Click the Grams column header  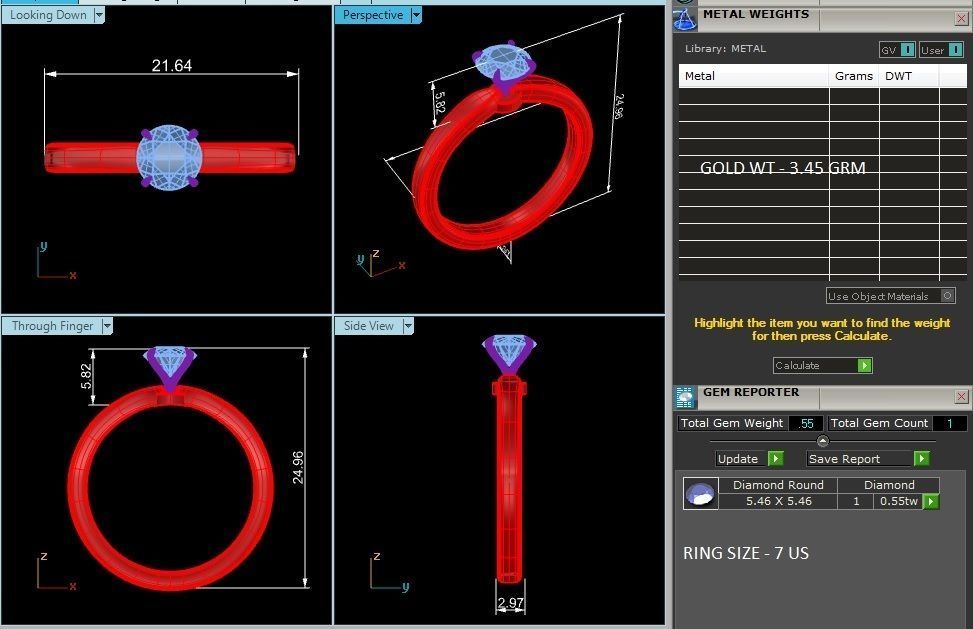[854, 76]
